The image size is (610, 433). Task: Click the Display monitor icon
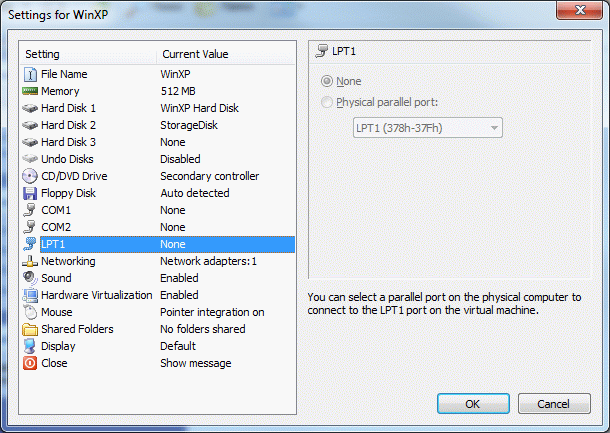coord(30,346)
